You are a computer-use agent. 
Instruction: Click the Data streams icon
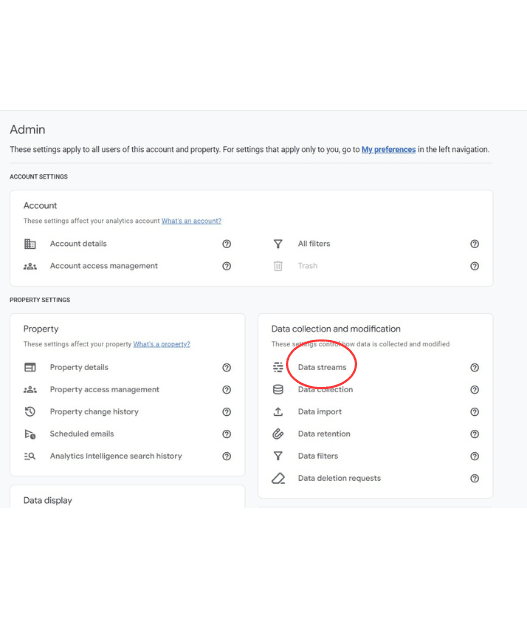(x=278, y=367)
